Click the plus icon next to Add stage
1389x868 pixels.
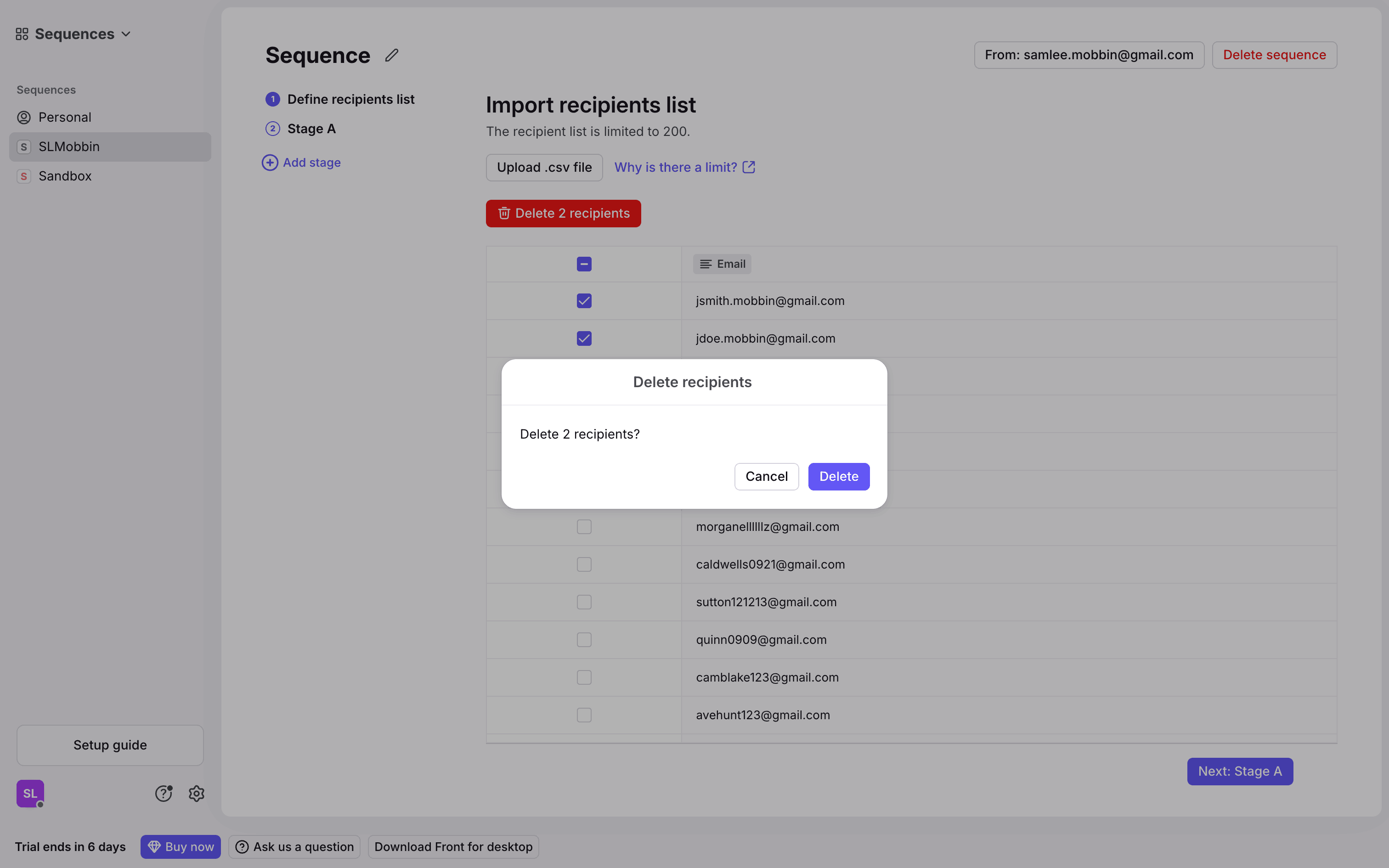tap(270, 163)
